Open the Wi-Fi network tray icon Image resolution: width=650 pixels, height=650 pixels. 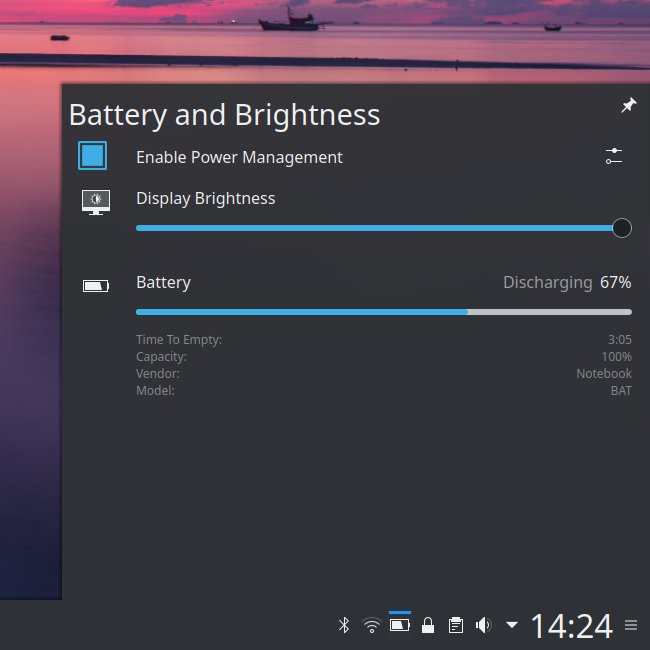click(371, 626)
